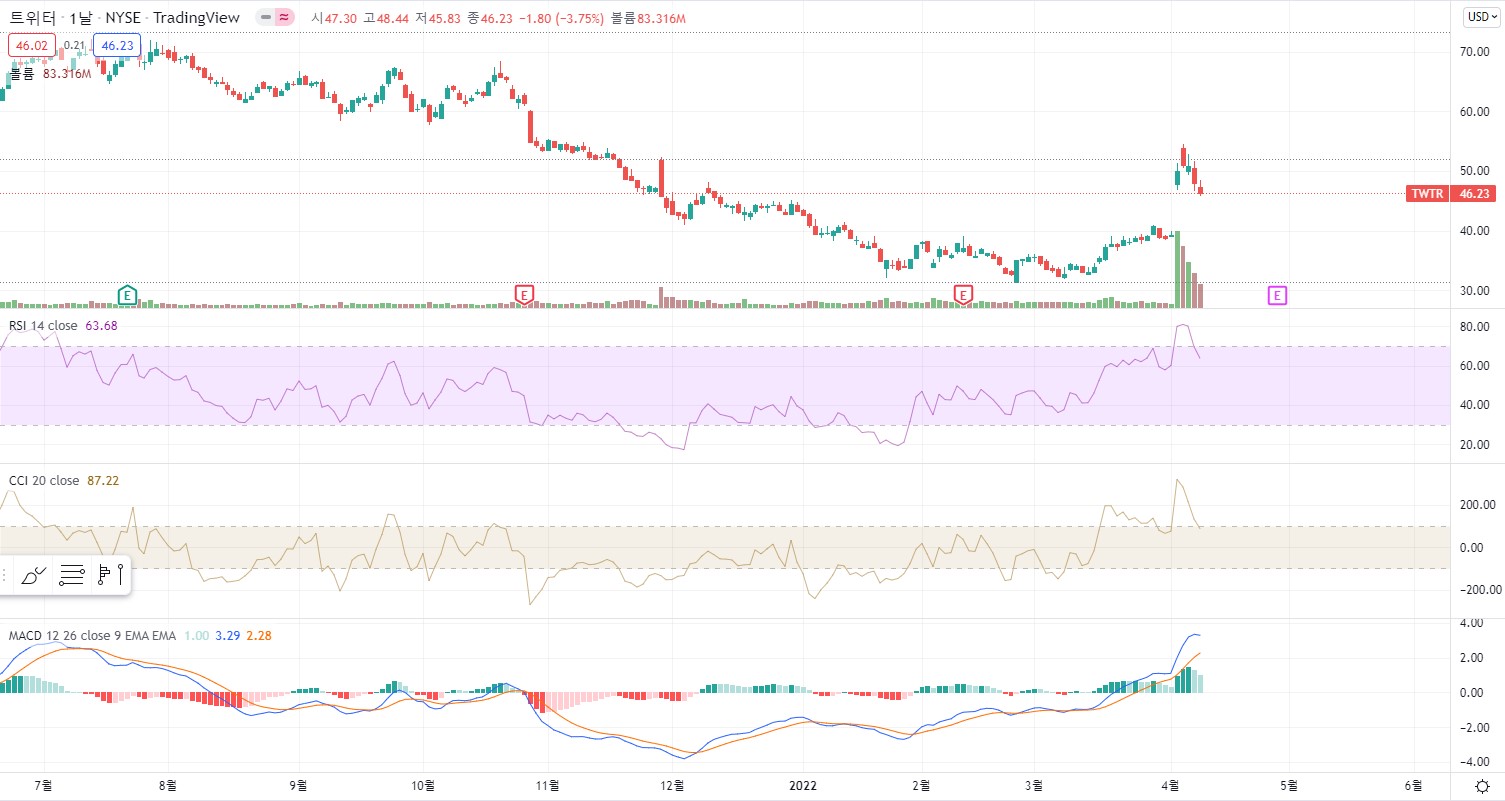Click the 6월 label on time axis
The height and width of the screenshot is (801, 1505).
1413,786
